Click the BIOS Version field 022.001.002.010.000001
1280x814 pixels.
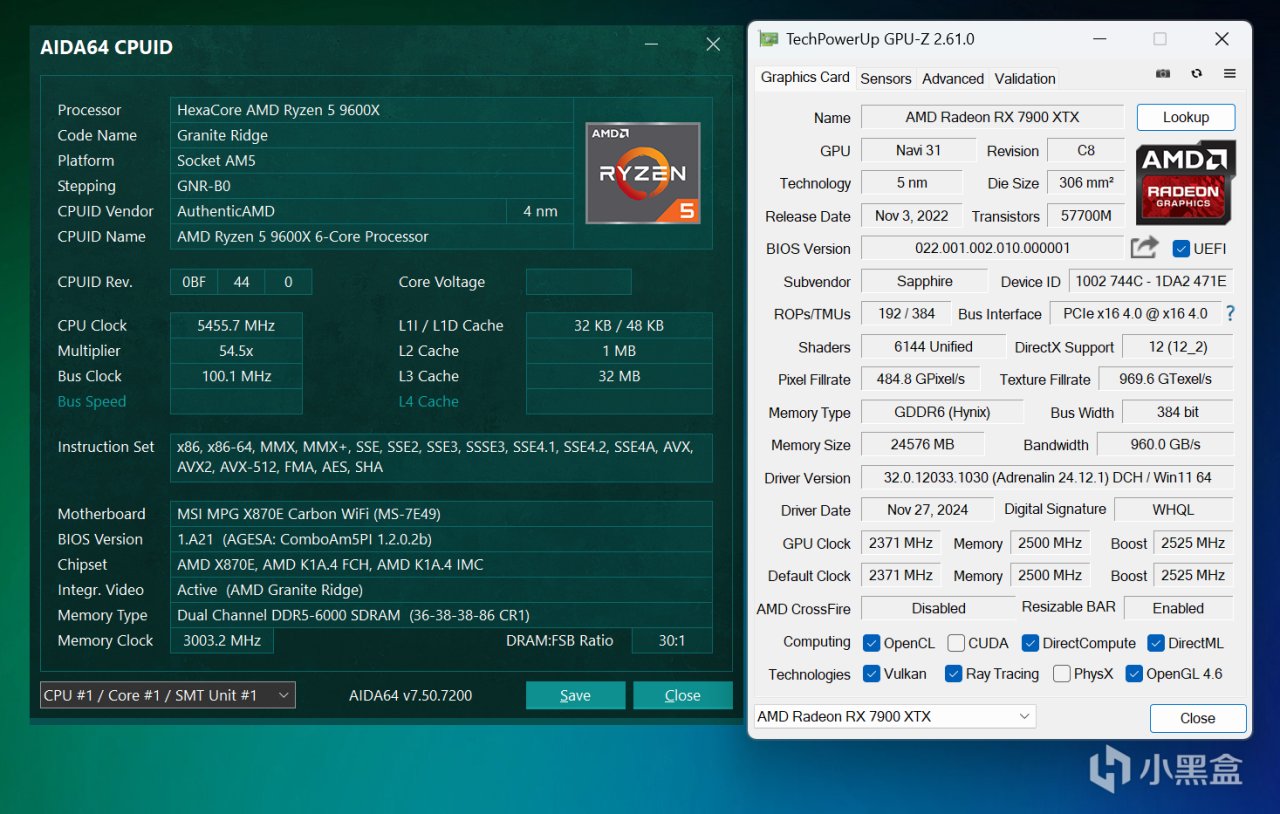click(x=992, y=248)
